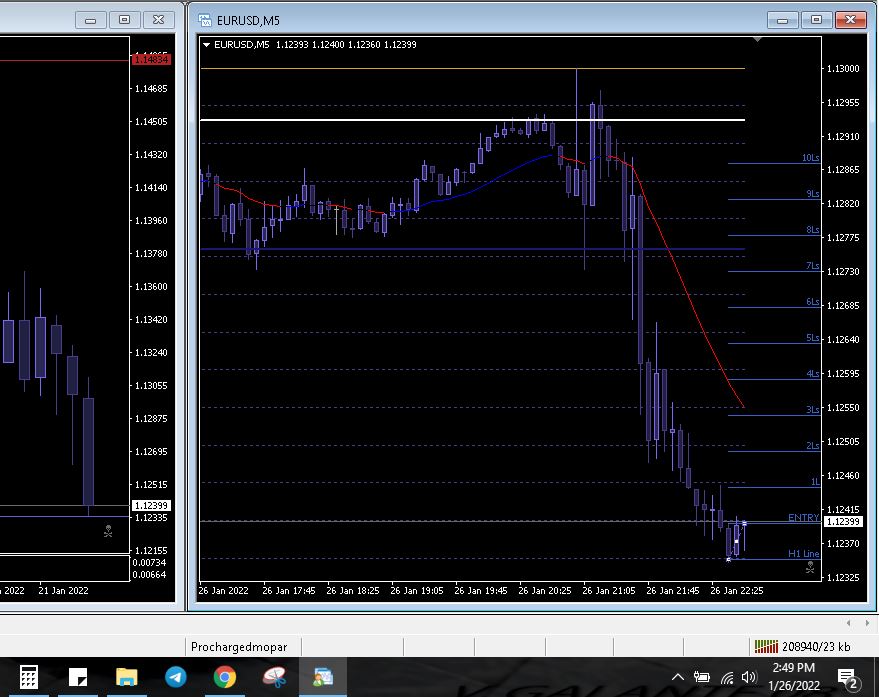Click the Prochargedmopar profile in status bar
This screenshot has width=879, height=697.
click(x=239, y=647)
